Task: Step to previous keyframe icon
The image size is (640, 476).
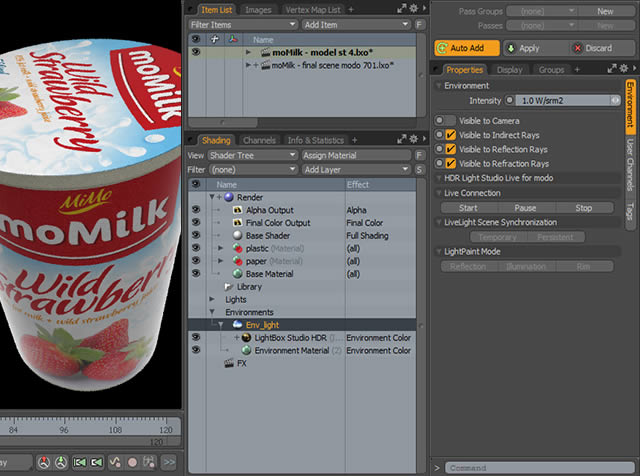Action: 96,462
